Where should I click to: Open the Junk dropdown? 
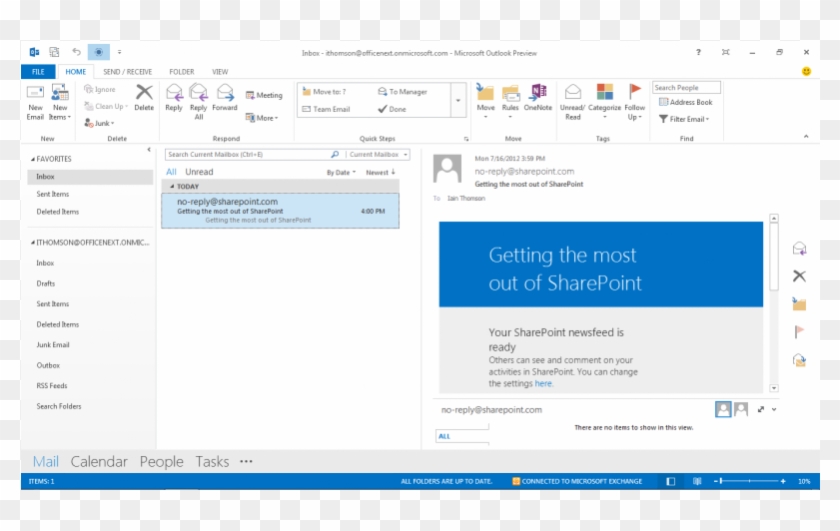click(x=100, y=123)
